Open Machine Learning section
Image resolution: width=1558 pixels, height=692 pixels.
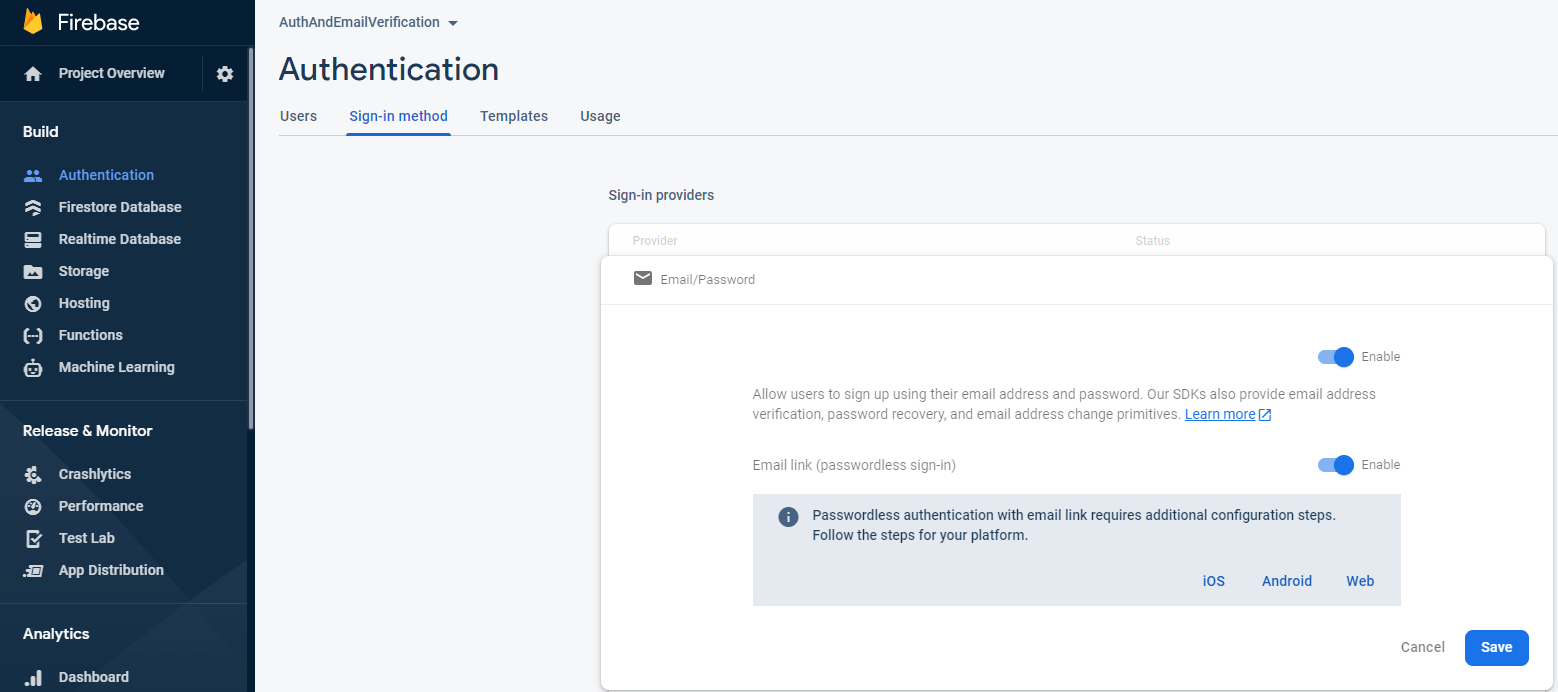[117, 367]
